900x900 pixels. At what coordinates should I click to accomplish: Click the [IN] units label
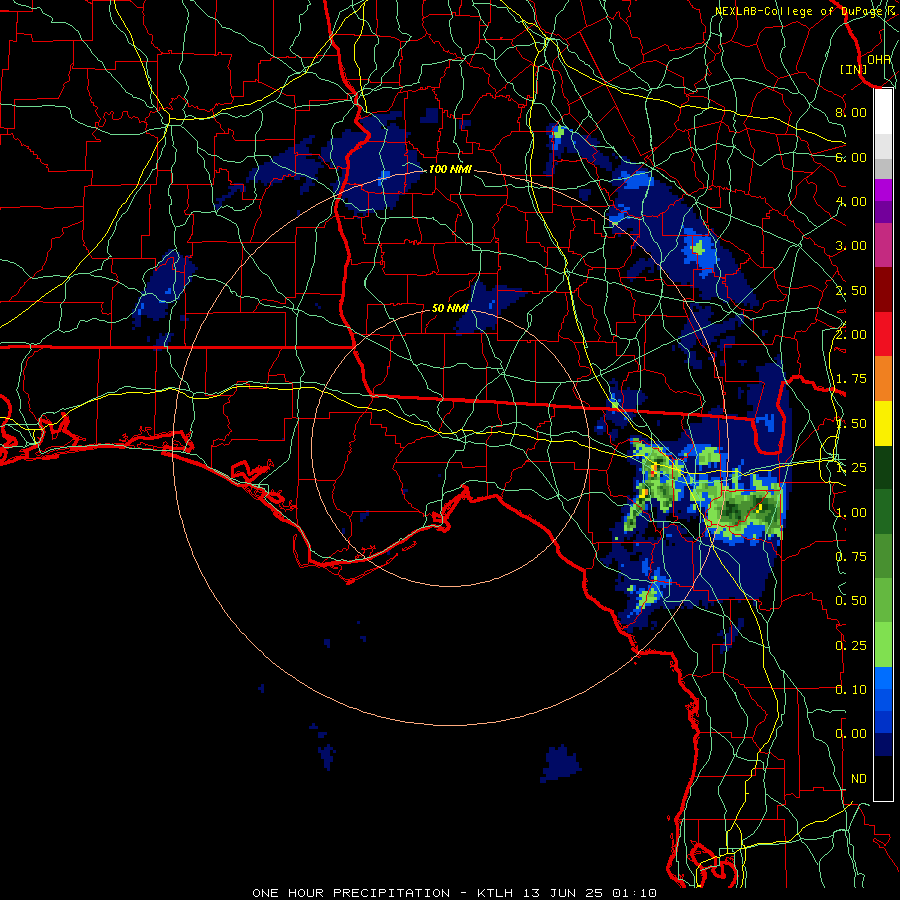click(854, 69)
